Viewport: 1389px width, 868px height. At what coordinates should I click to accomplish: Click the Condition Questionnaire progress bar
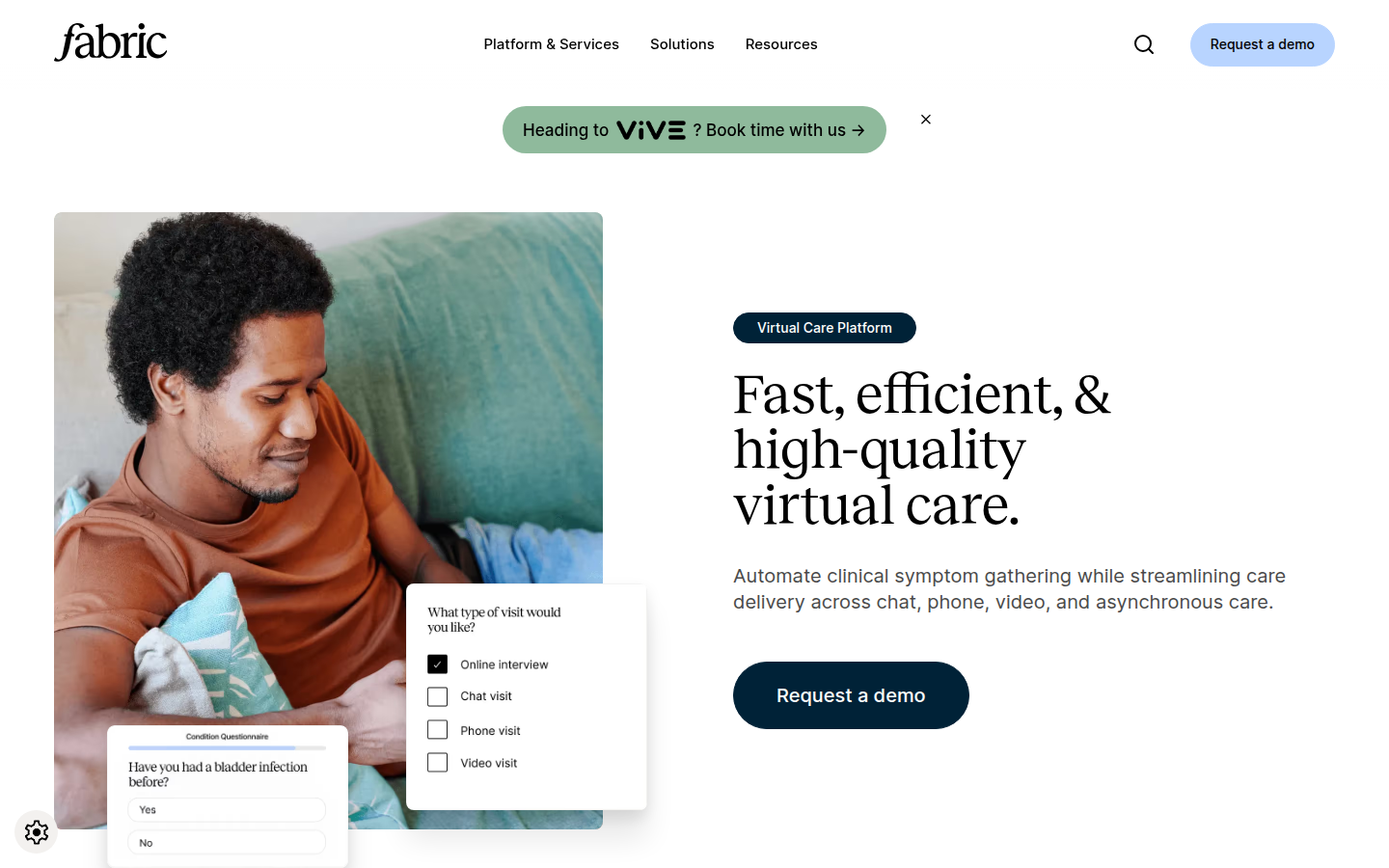point(227,747)
